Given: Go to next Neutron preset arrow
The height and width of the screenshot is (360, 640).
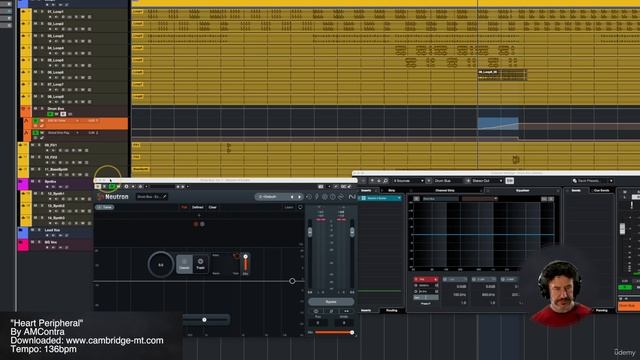Looking at the screenshot, I should point(299,197).
